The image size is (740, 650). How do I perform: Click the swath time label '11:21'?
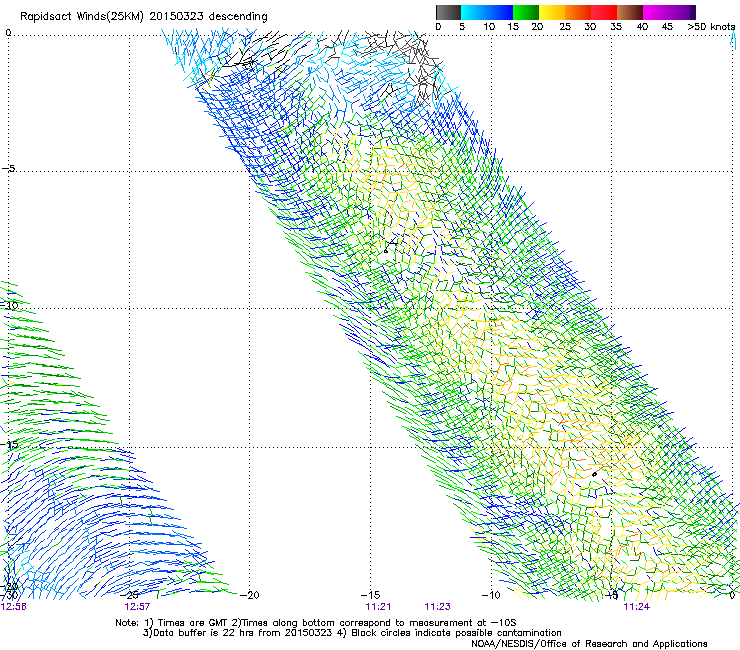coord(378,607)
